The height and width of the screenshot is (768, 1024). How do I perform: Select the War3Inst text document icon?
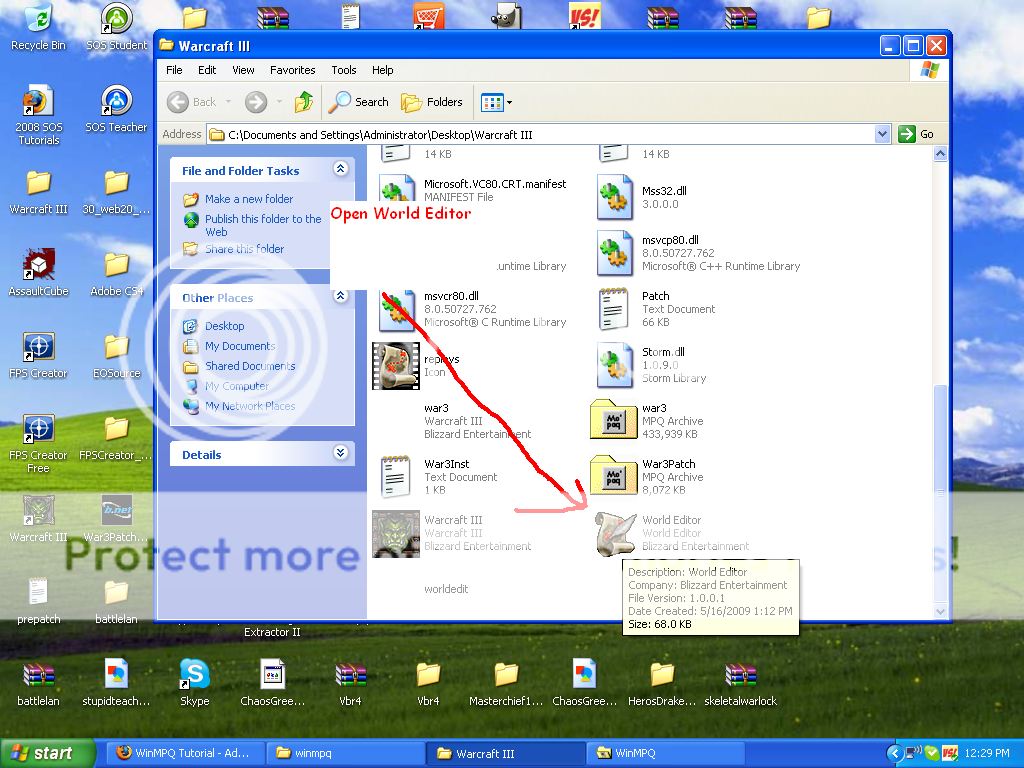pyautogui.click(x=396, y=477)
